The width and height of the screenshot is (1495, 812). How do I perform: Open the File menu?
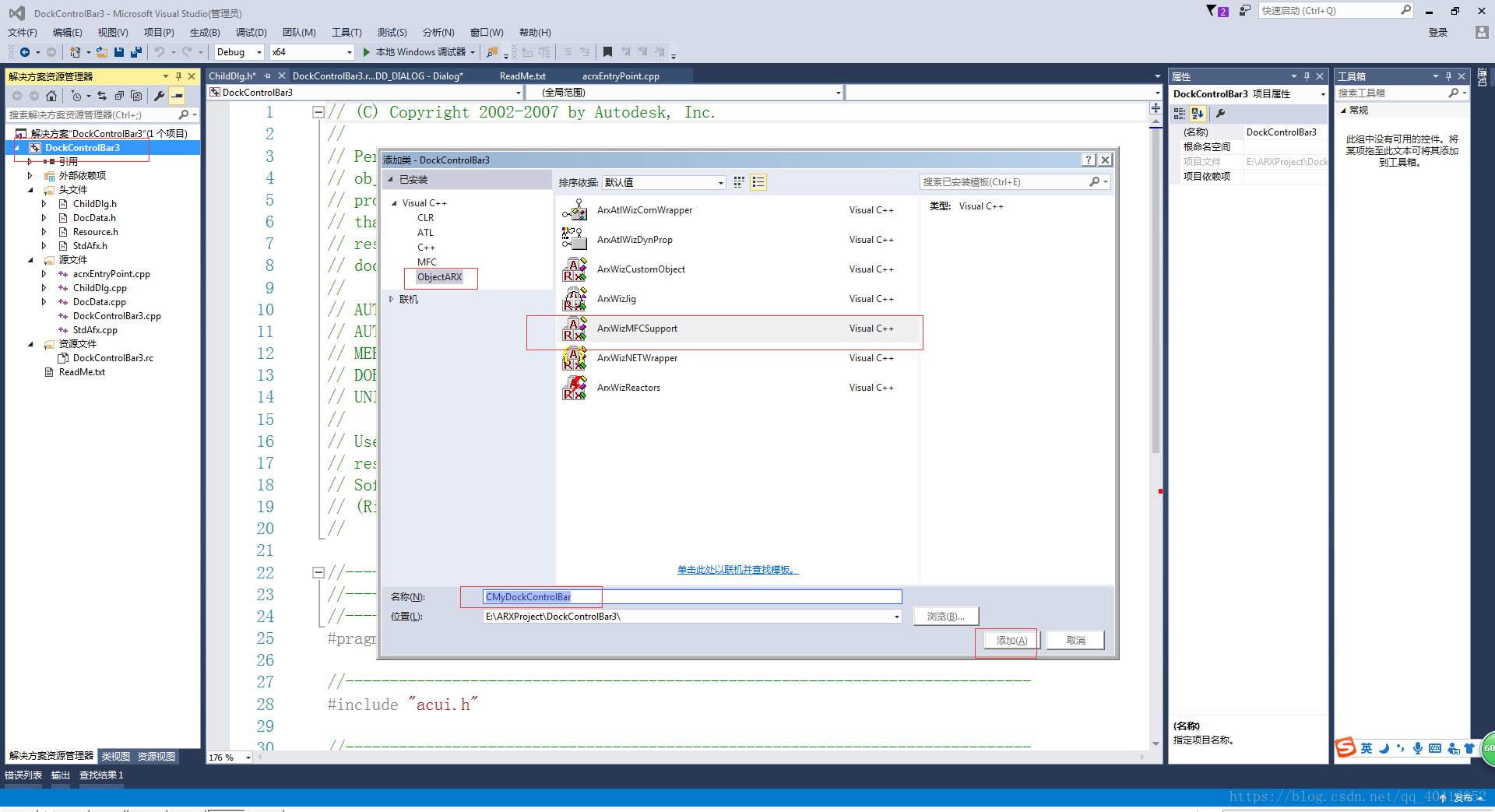tap(23, 33)
